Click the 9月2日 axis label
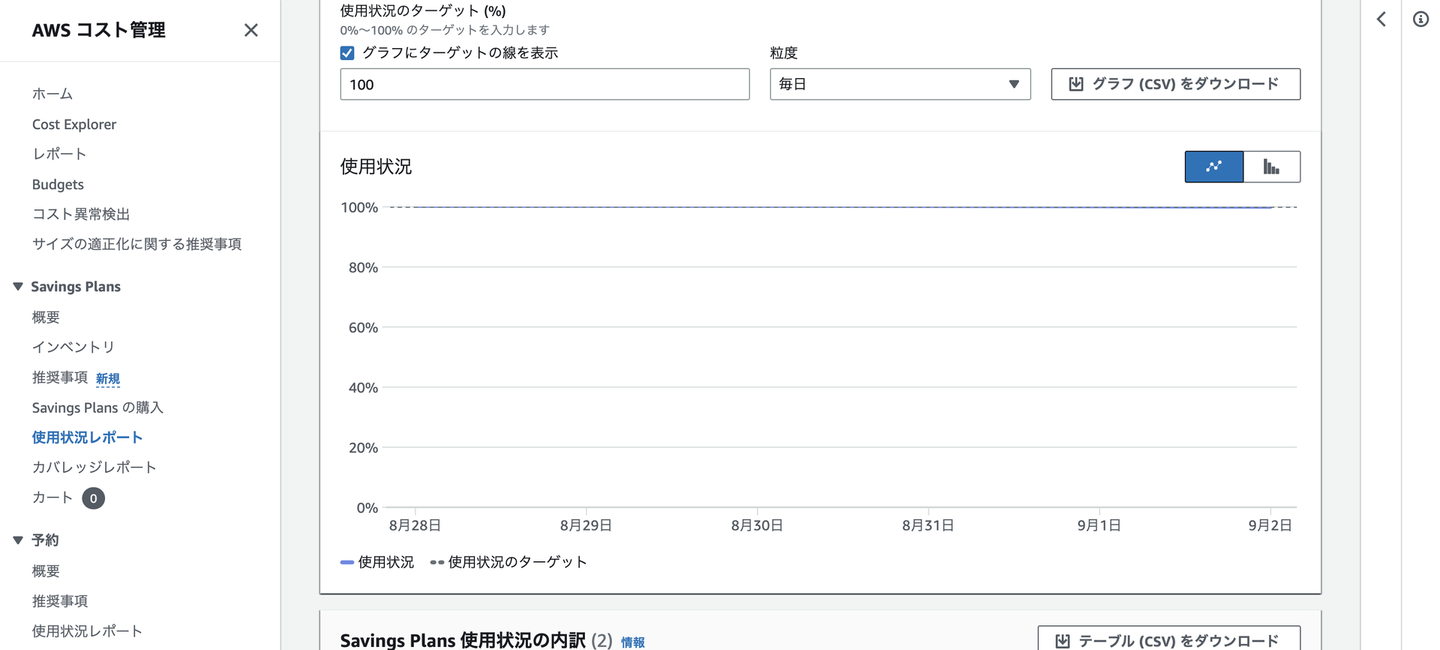This screenshot has height=650, width=1440. [x=1270, y=525]
